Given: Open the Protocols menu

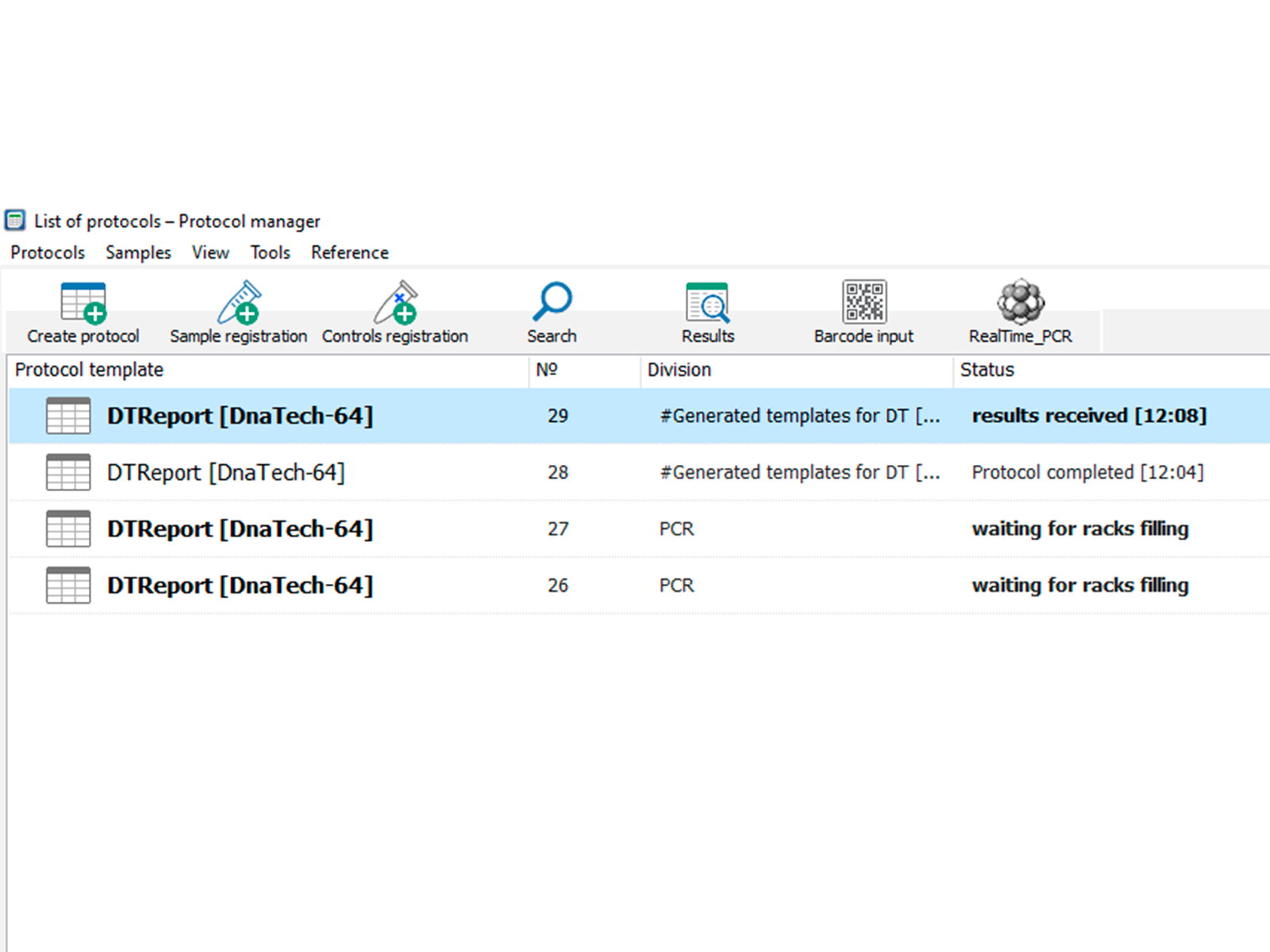Looking at the screenshot, I should coord(48,252).
